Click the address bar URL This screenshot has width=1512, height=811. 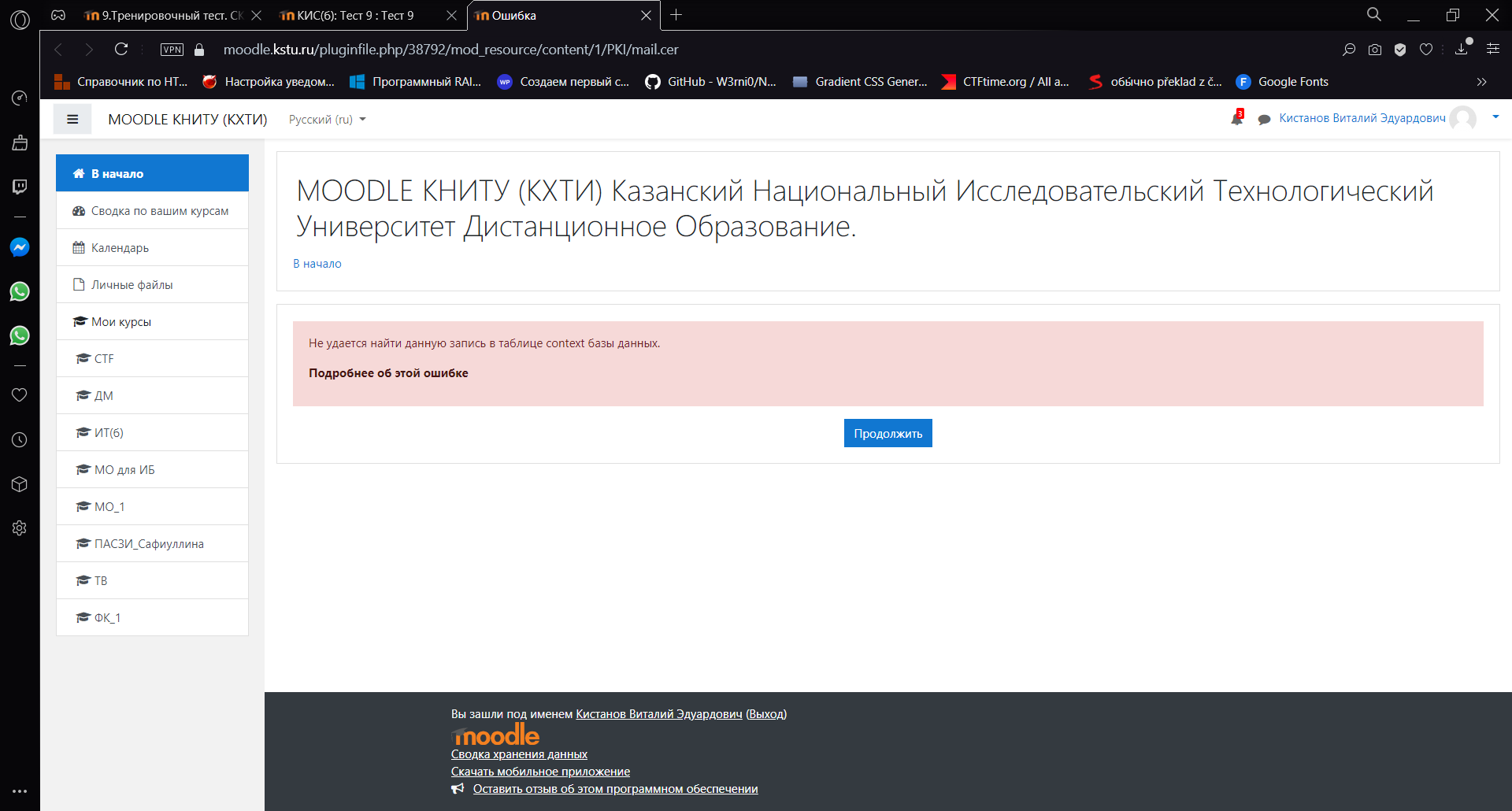tap(450, 50)
